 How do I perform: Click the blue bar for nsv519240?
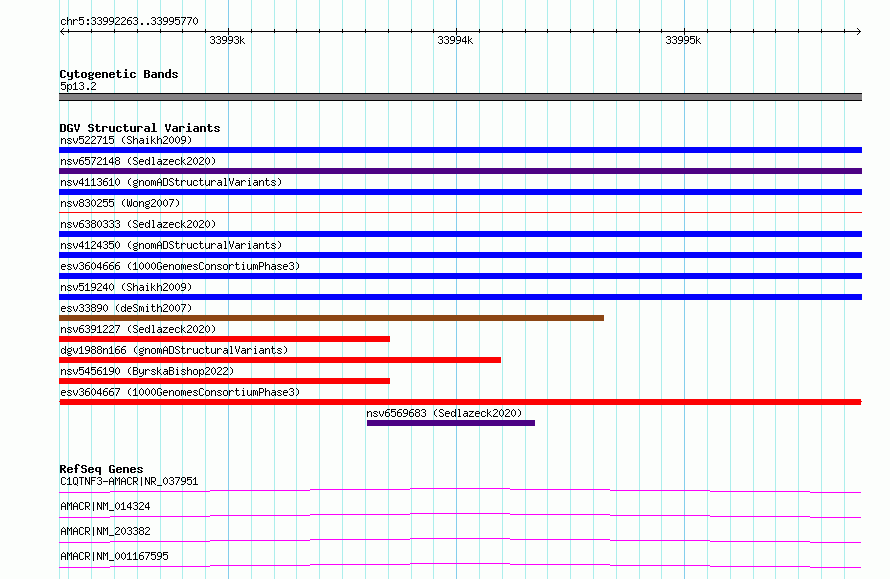pyautogui.click(x=460, y=297)
